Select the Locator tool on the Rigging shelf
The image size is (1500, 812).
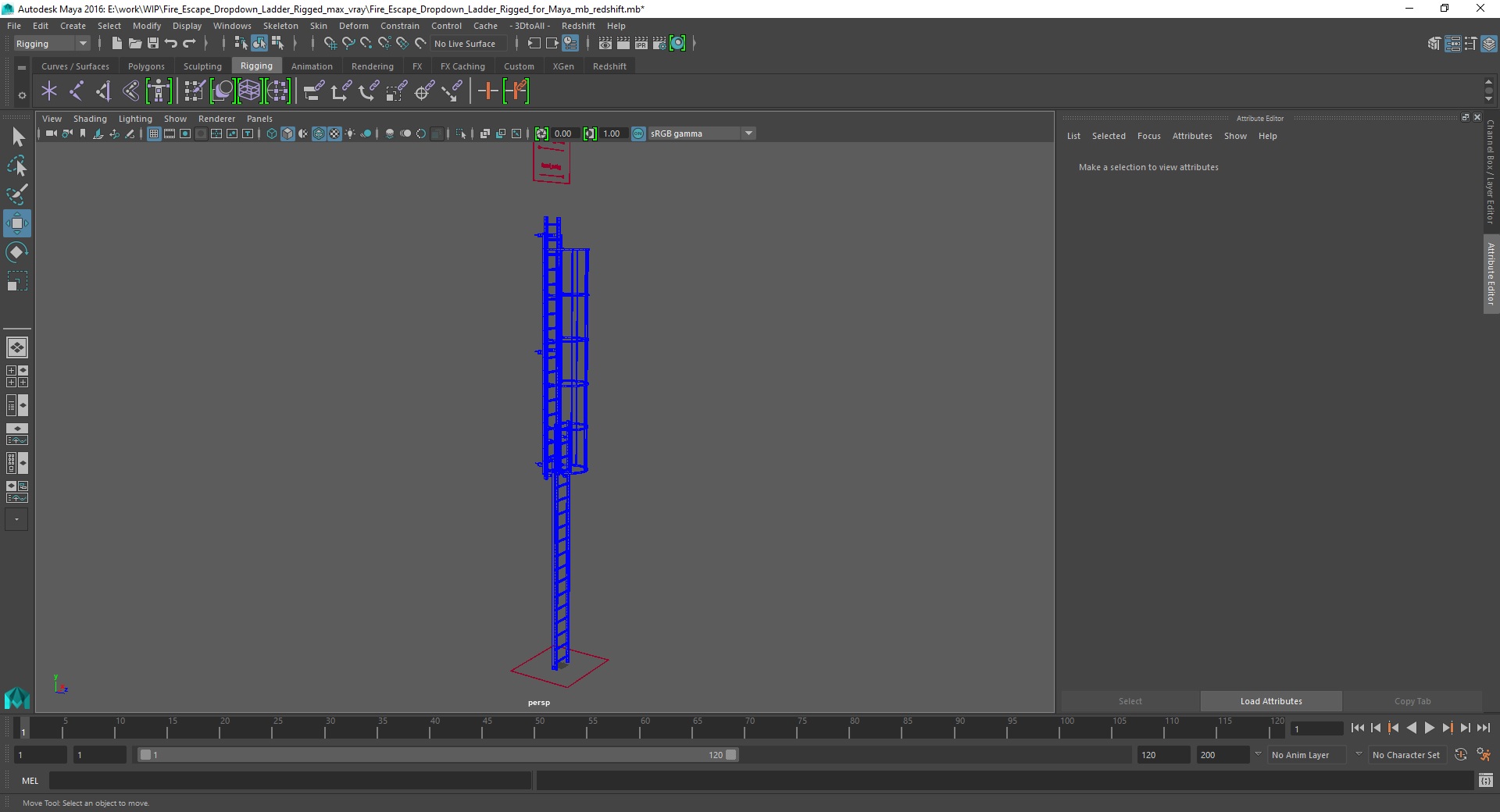tap(49, 91)
